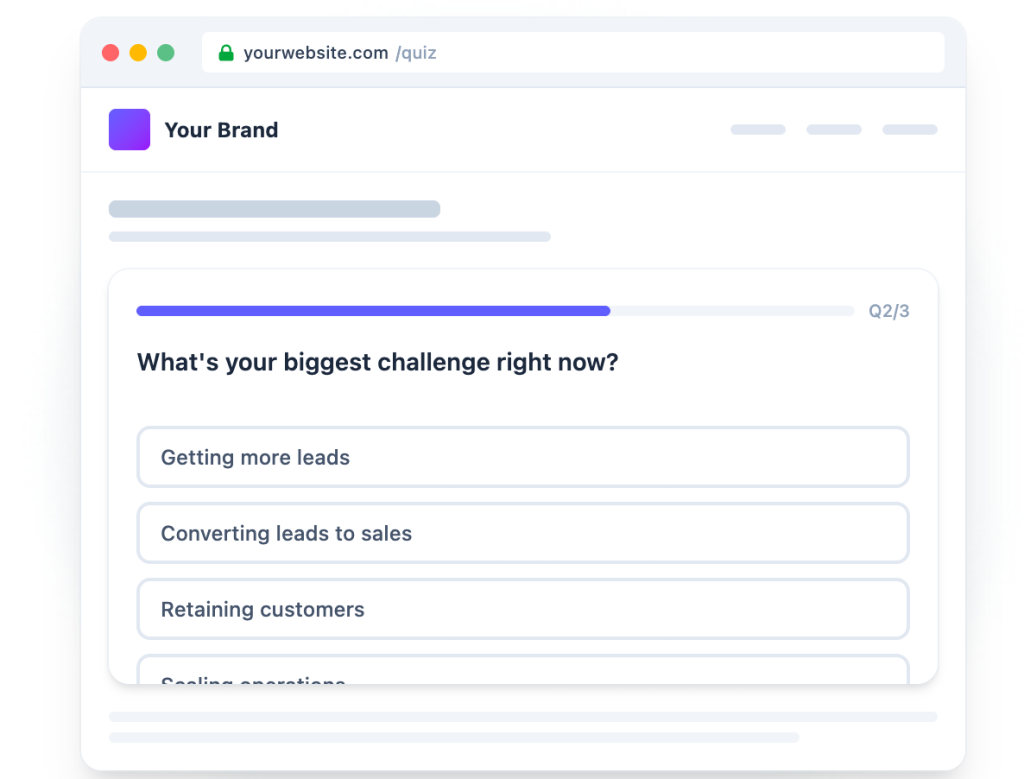Open the middle navigation menu item

[x=833, y=129]
